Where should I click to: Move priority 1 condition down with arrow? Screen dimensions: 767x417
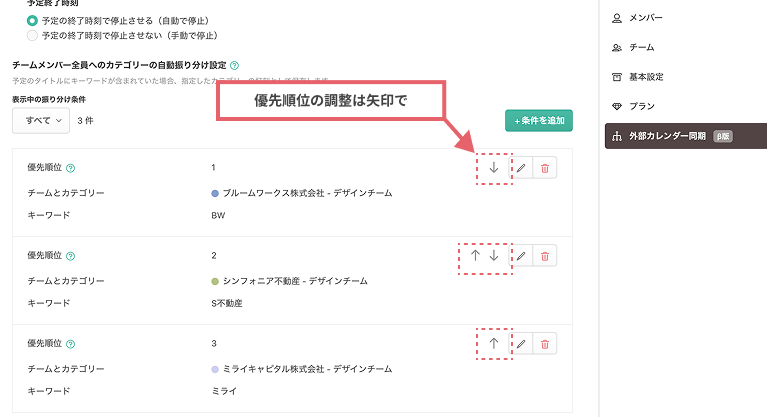pos(494,168)
